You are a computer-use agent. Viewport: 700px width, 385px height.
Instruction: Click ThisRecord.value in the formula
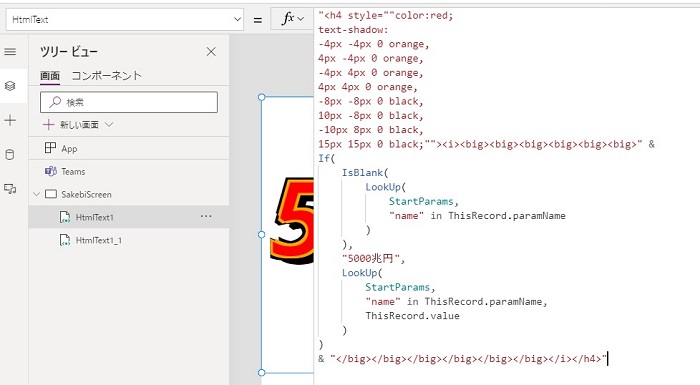(x=412, y=316)
